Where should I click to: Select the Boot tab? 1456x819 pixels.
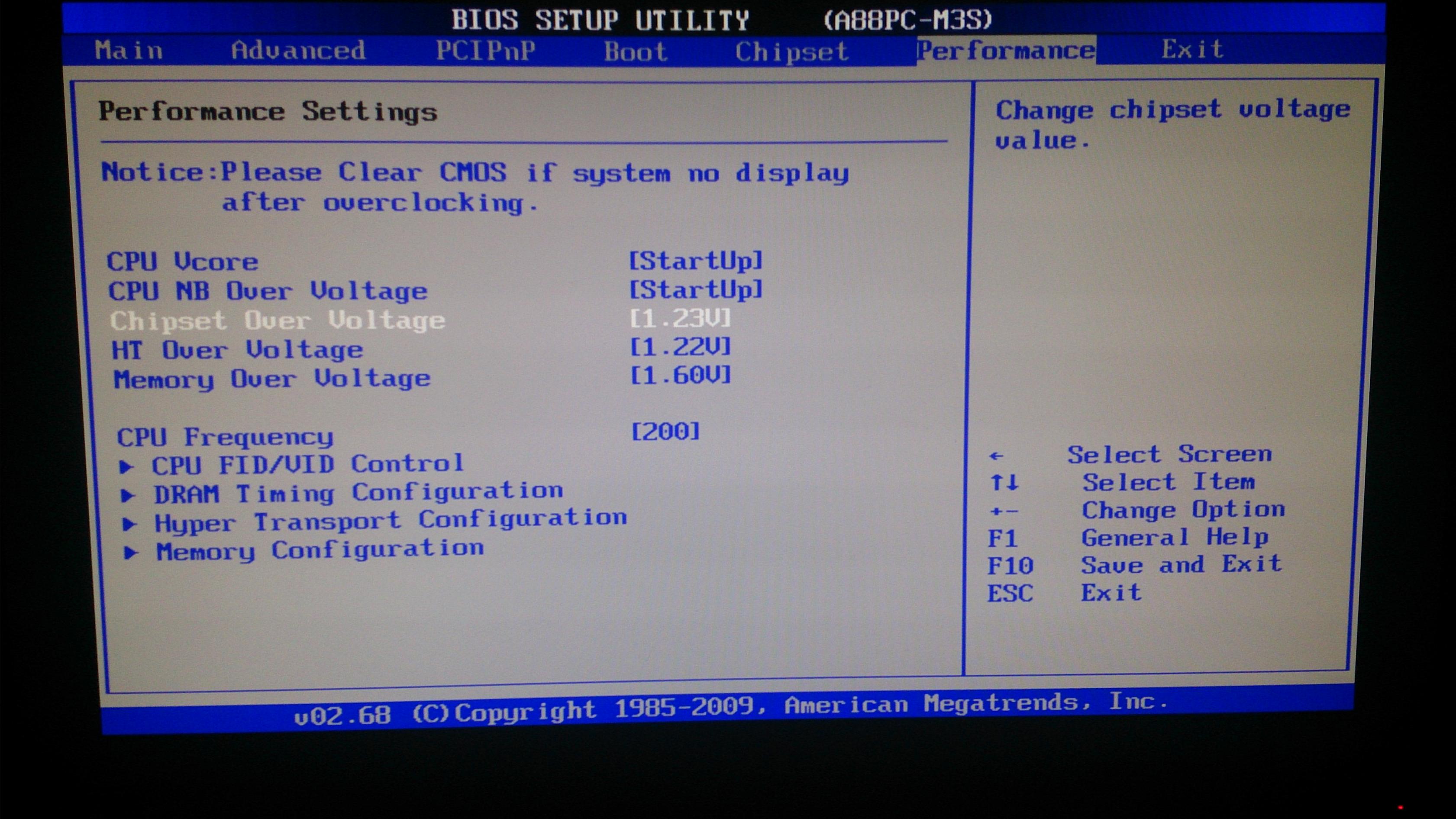click(636, 52)
